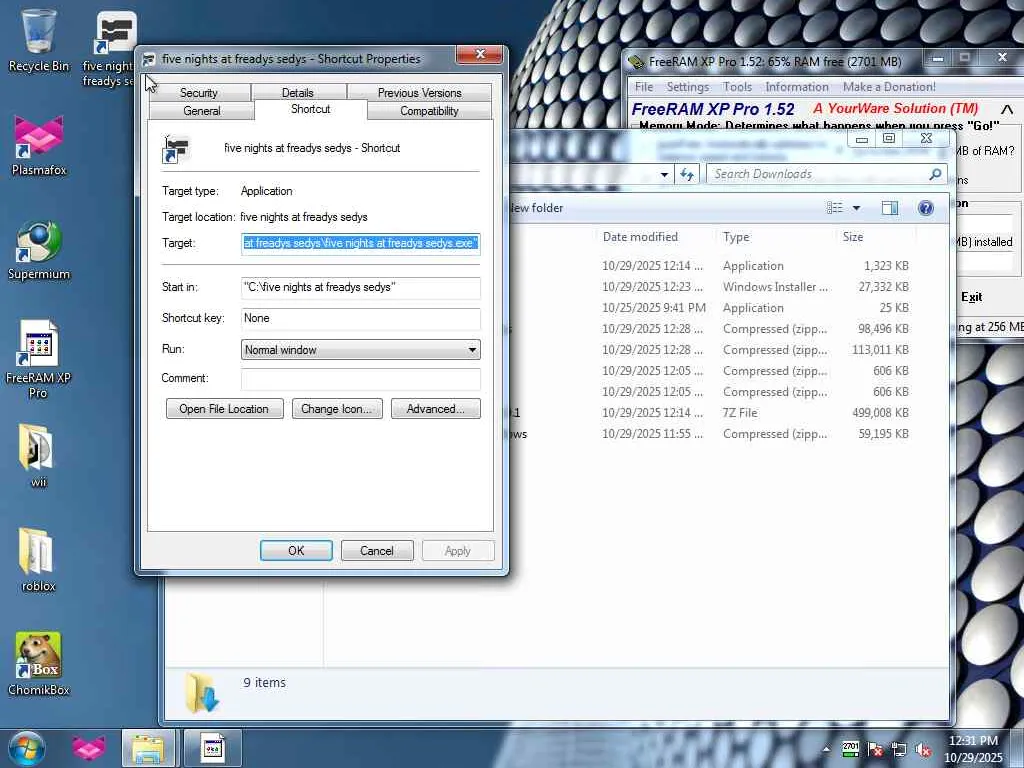Switch to the Previous Versions tab
Viewport: 1024px width, 768px height.
point(419,93)
